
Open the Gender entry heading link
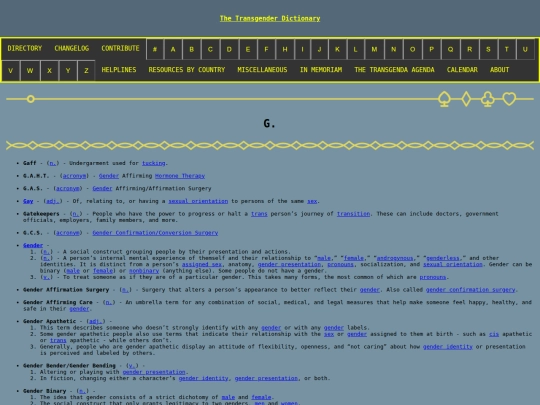33,246
